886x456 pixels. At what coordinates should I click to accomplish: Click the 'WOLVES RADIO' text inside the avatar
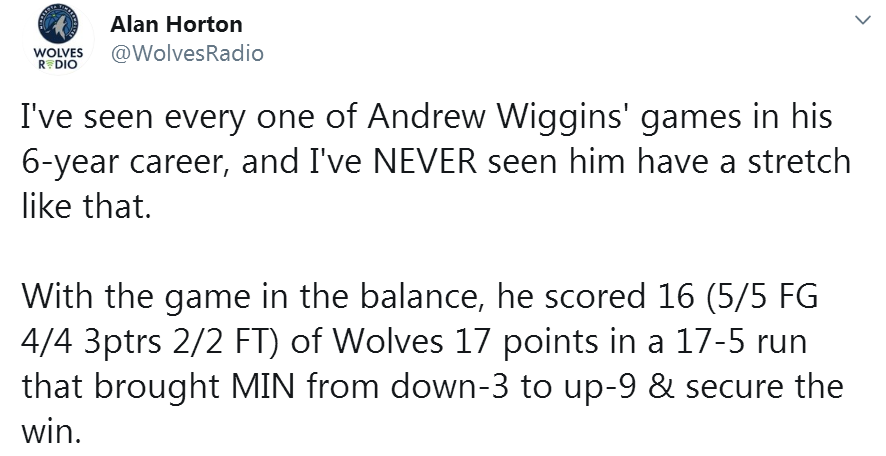pos(58,59)
